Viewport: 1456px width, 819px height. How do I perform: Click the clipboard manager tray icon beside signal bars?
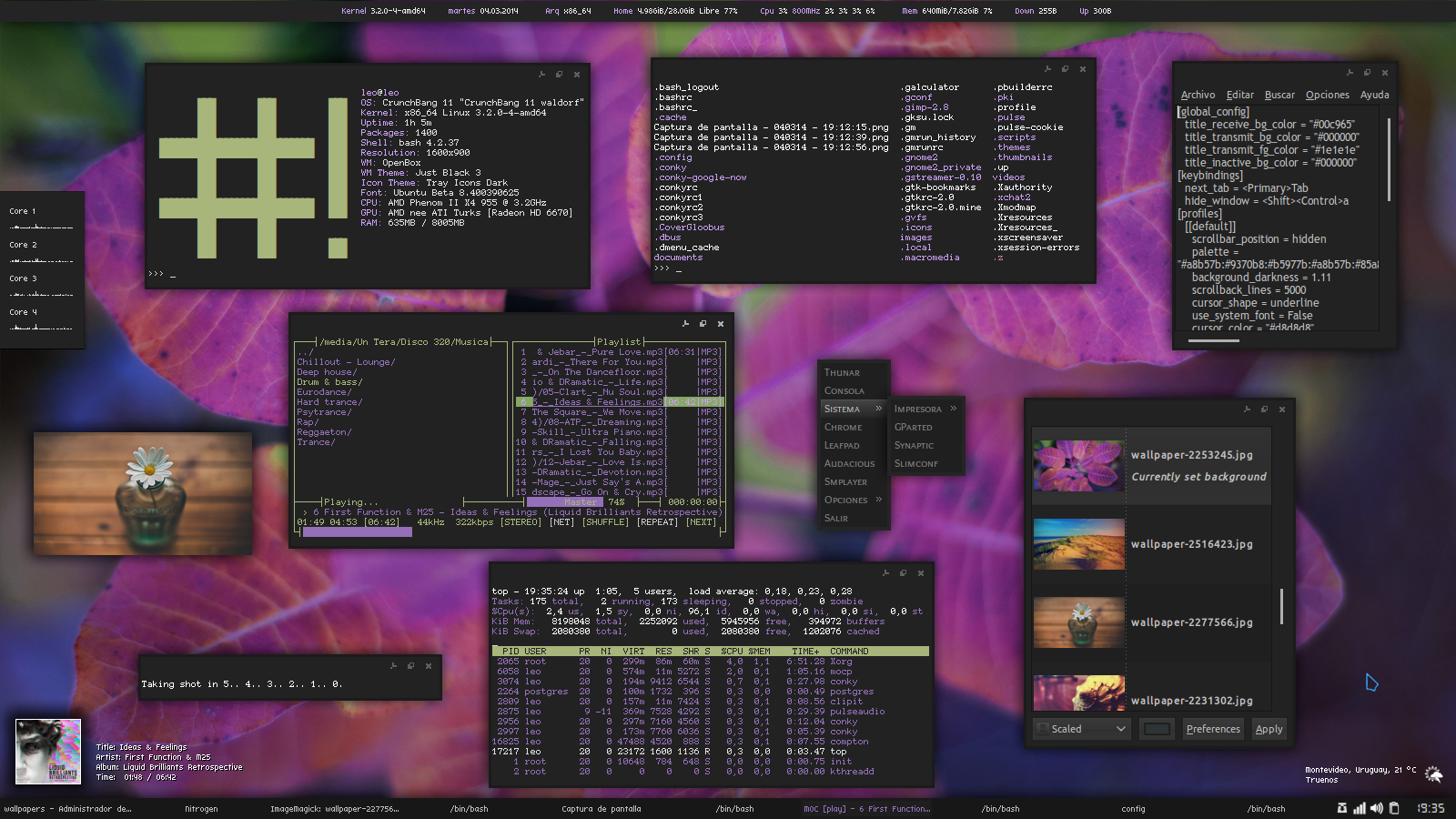point(1342,808)
